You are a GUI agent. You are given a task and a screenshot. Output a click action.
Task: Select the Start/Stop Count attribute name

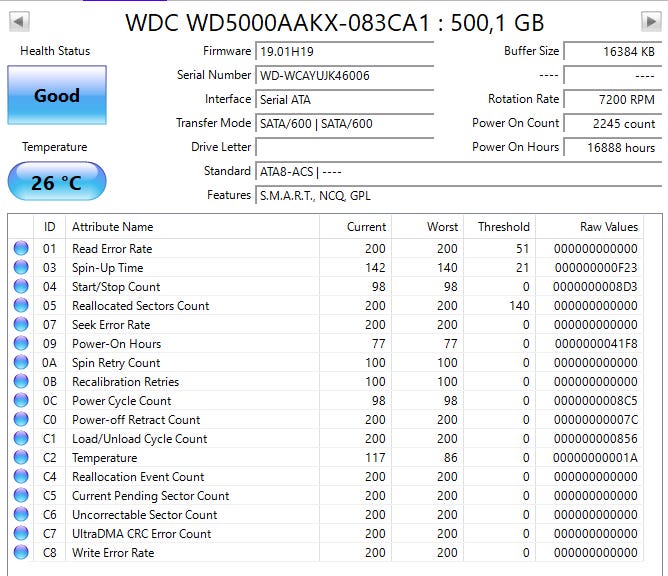tap(116, 287)
